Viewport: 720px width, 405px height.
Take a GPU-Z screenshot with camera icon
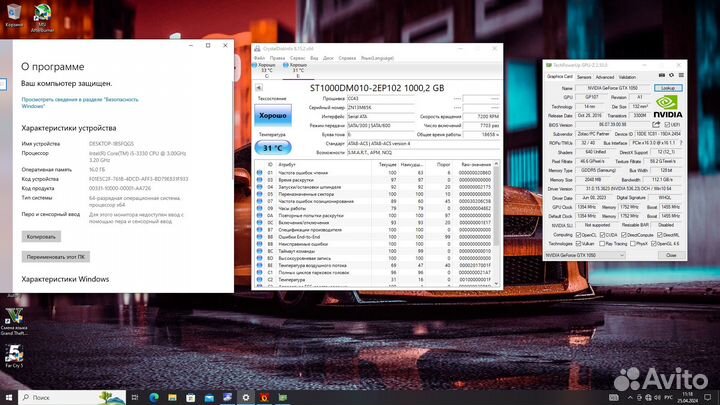[x=662, y=75]
